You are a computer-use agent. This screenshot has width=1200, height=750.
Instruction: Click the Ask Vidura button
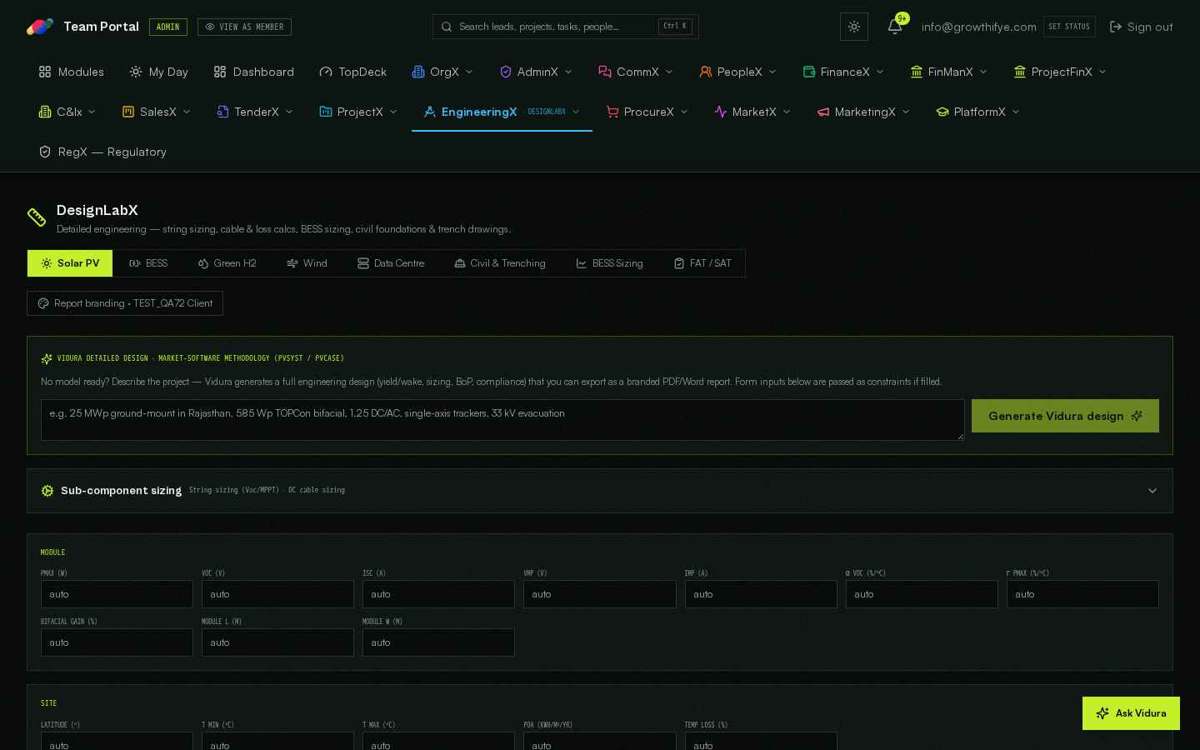pyautogui.click(x=1131, y=713)
